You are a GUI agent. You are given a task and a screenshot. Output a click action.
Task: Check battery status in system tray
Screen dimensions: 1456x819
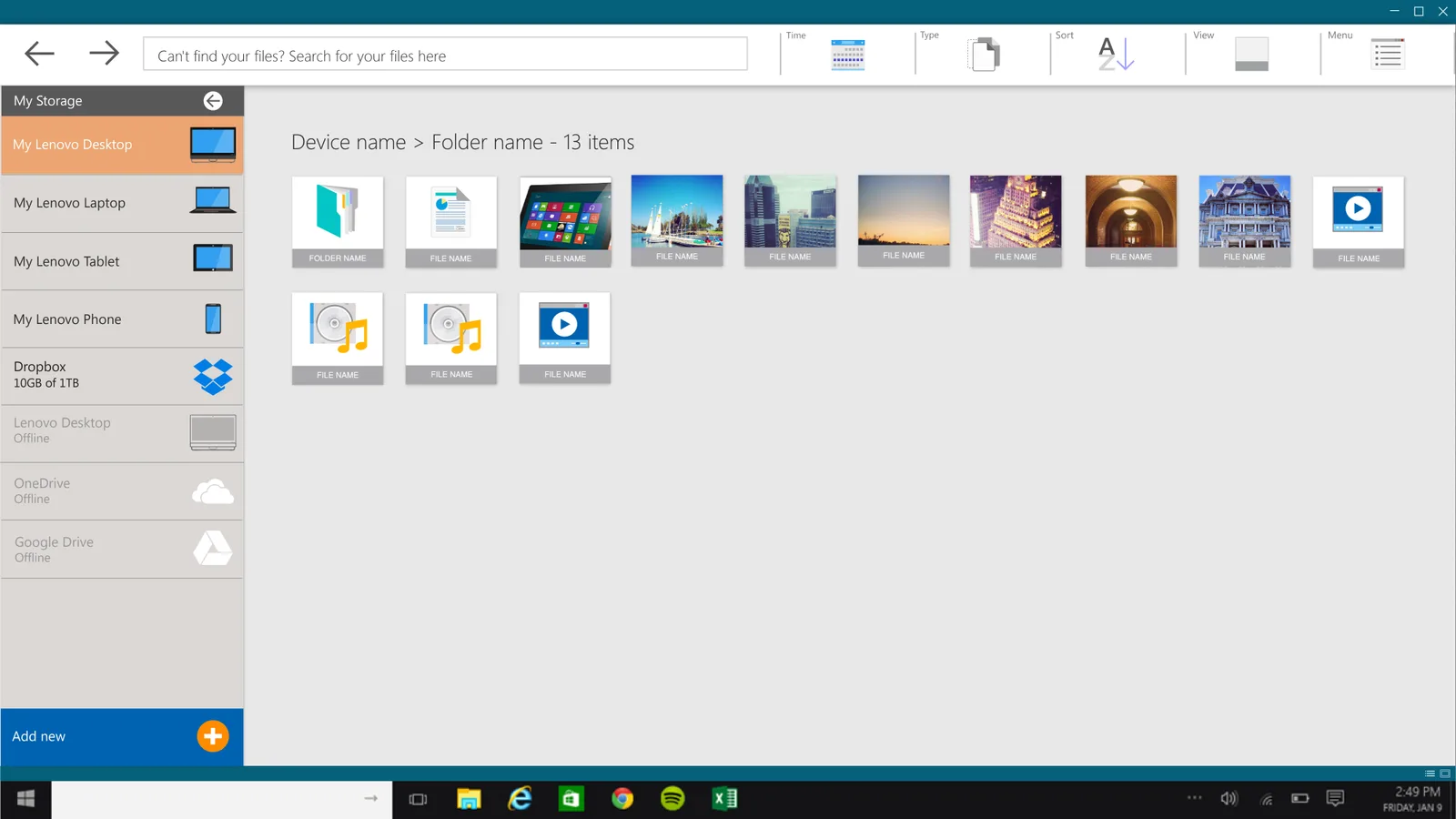coord(1300,798)
